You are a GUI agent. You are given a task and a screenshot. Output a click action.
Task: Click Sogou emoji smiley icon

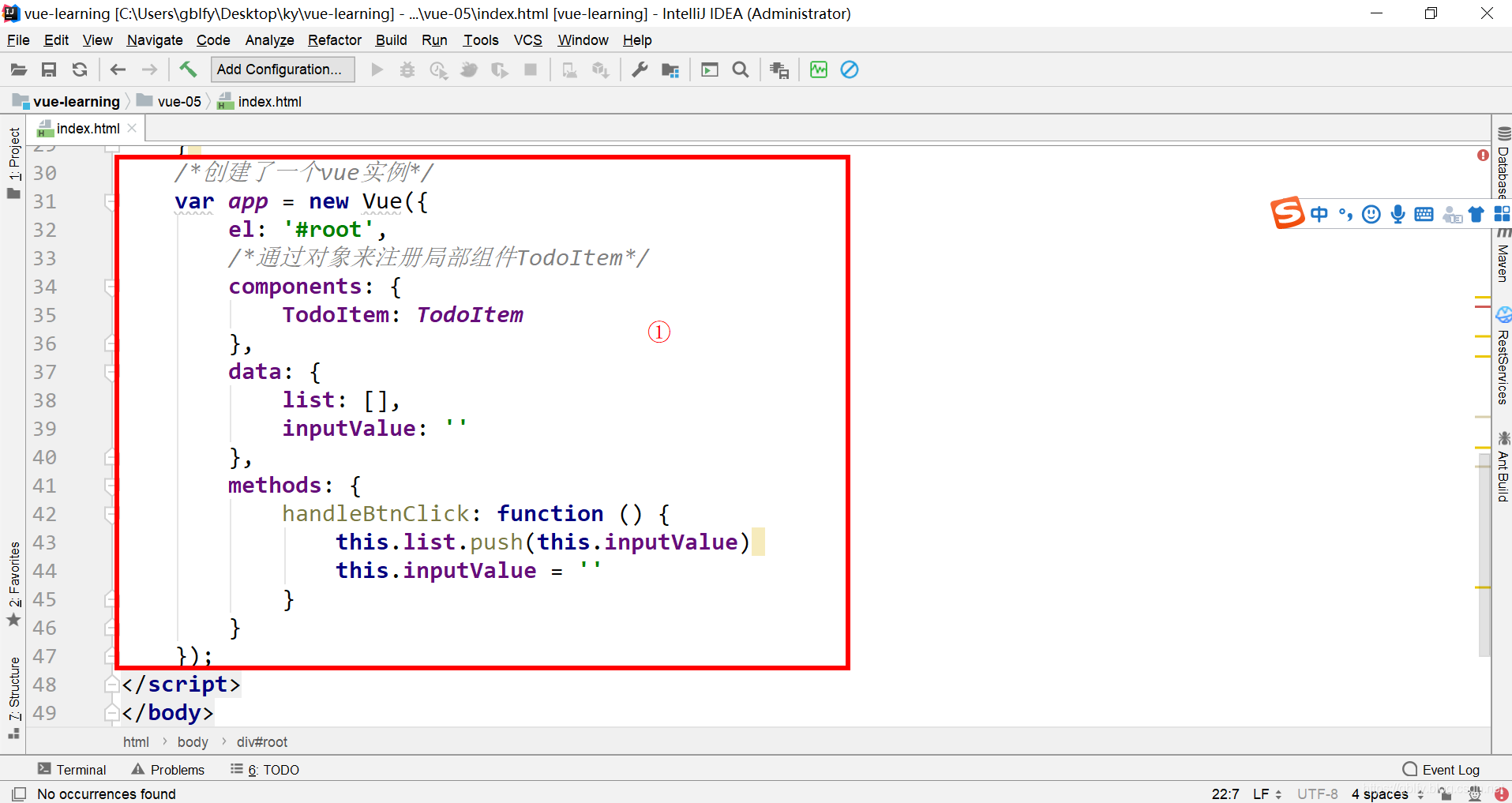[1371, 214]
